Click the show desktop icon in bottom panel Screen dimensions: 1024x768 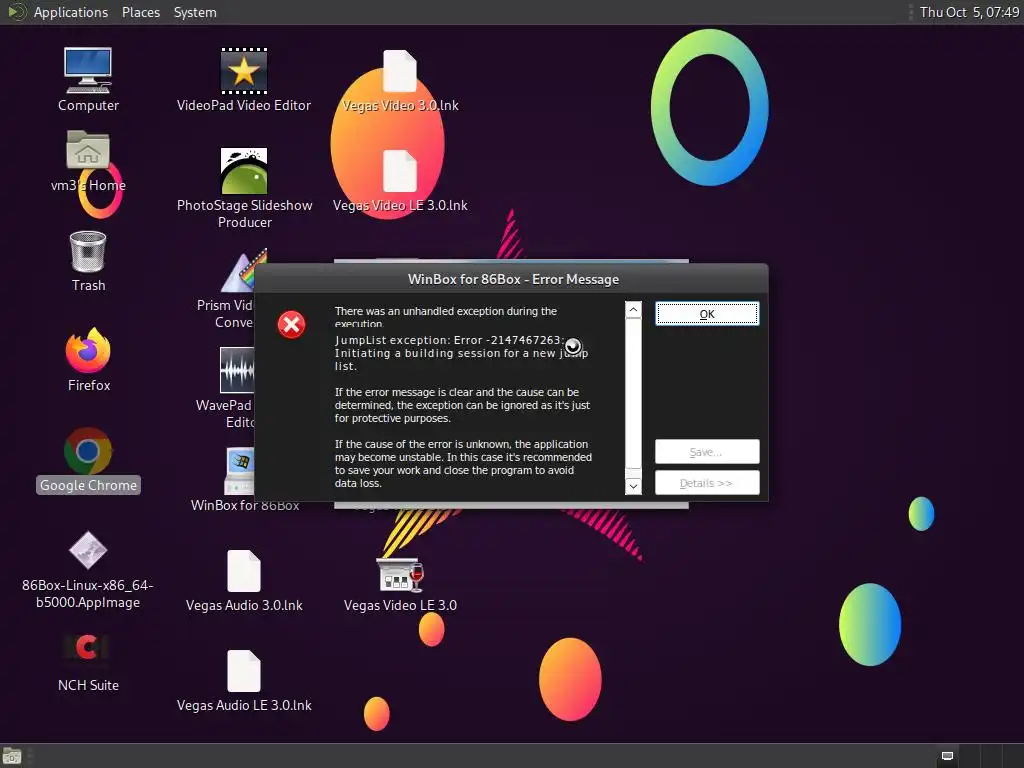pos(12,756)
